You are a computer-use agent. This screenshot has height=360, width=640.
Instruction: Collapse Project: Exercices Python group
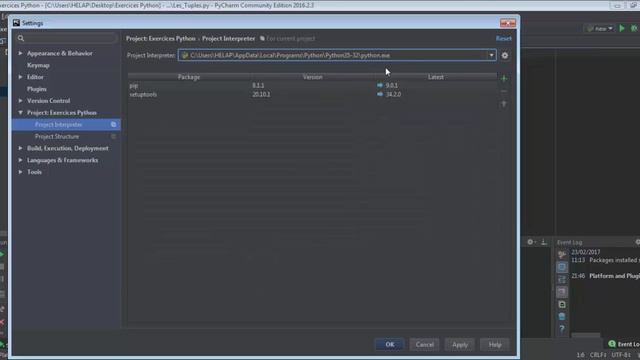20,112
